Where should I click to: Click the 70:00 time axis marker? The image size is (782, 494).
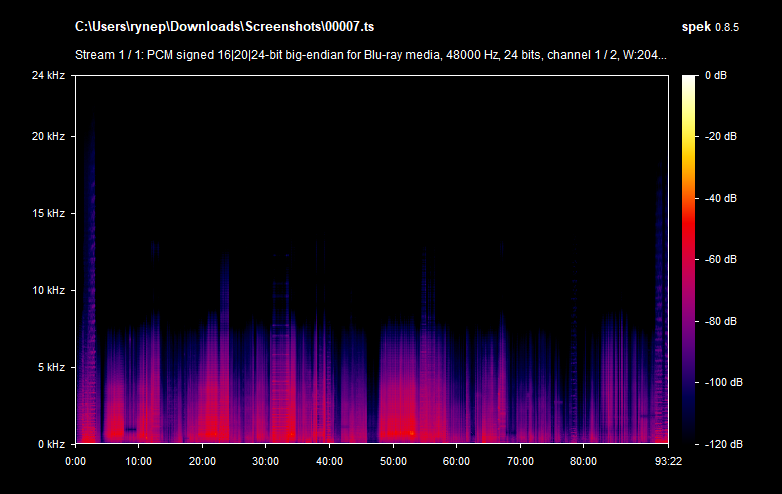(x=519, y=461)
